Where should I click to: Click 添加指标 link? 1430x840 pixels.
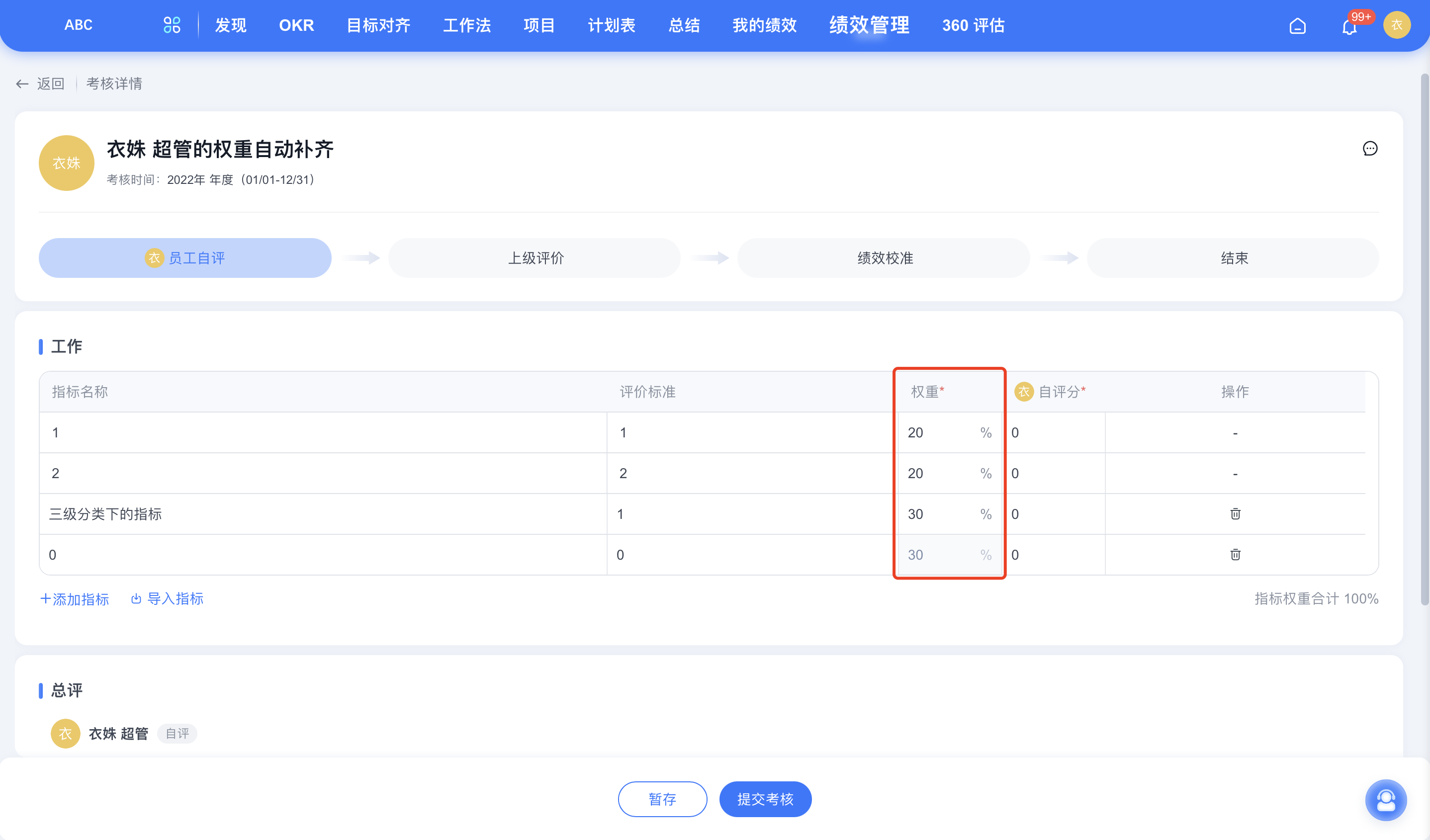click(75, 599)
